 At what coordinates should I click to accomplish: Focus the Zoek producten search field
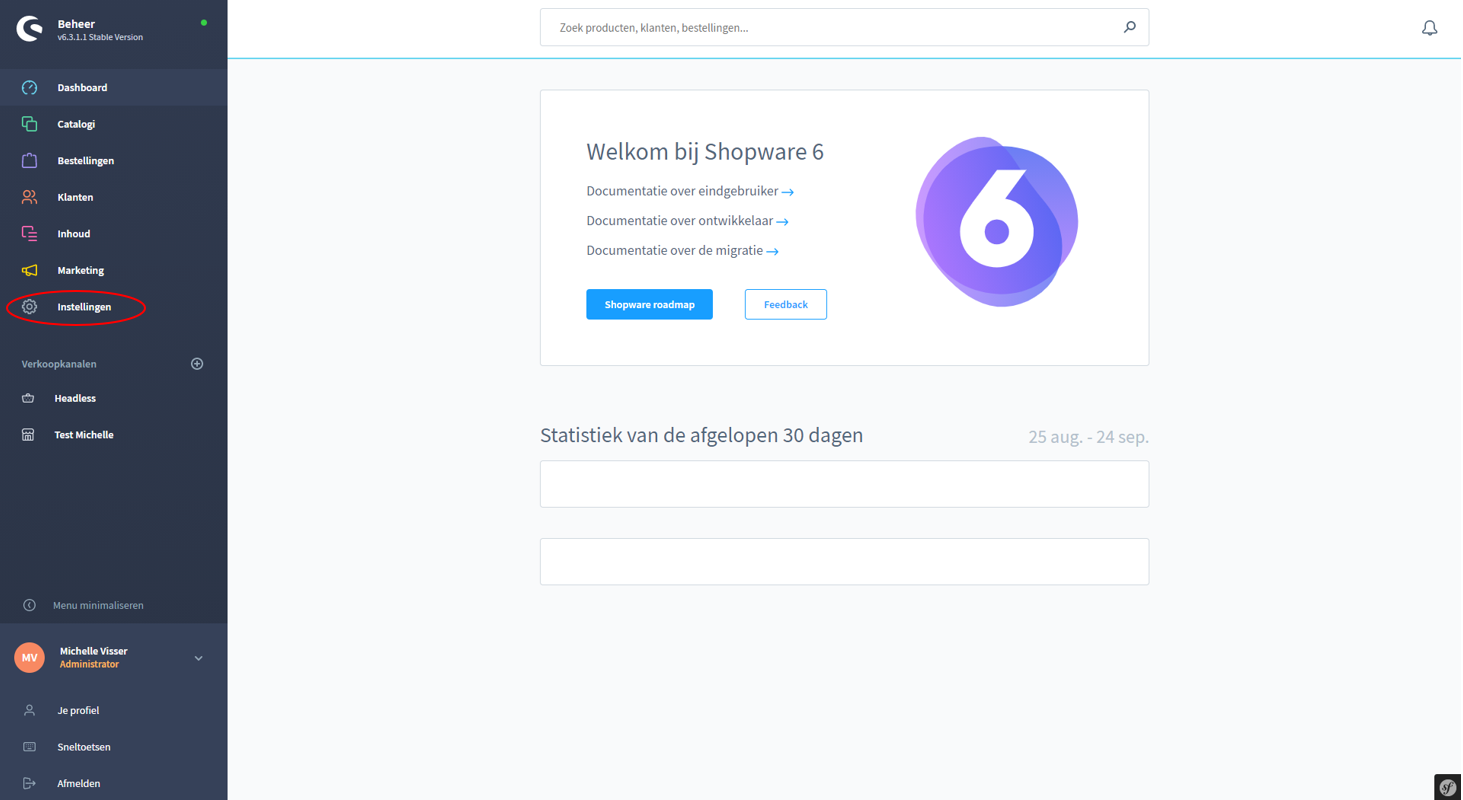[x=830, y=28]
